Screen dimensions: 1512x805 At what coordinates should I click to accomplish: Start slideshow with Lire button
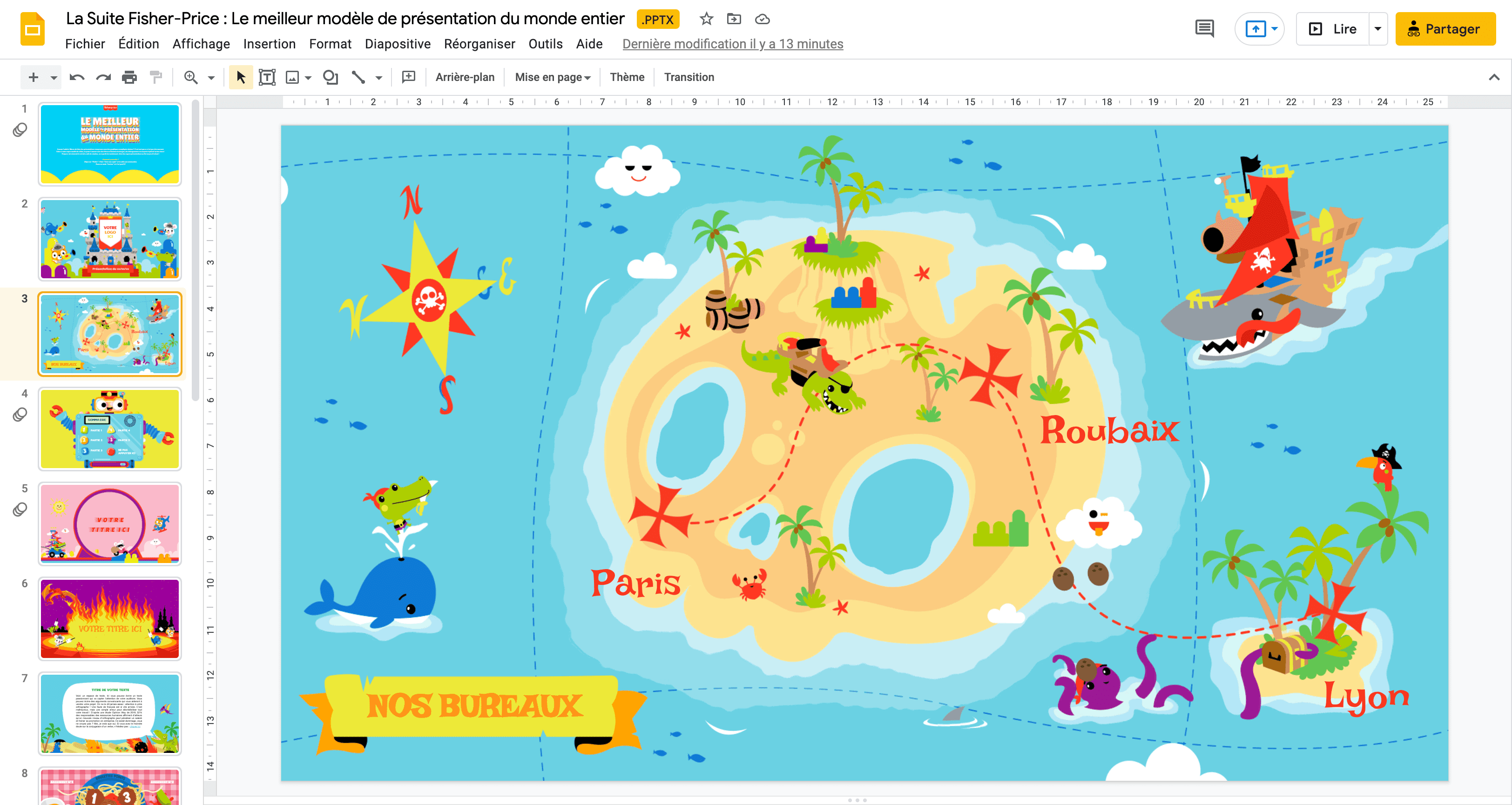coord(1333,29)
